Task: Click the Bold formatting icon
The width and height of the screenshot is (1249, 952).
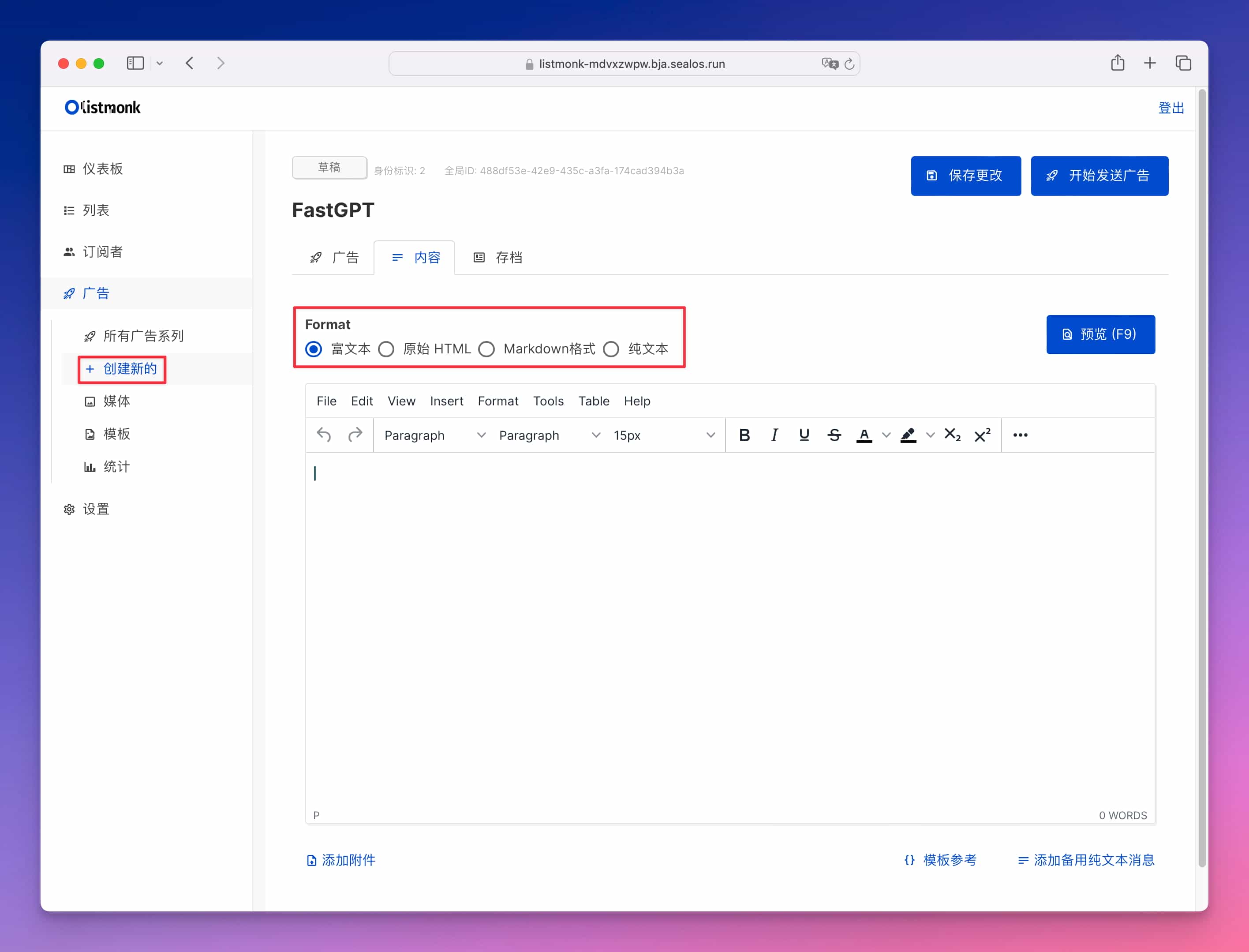Action: 744,435
